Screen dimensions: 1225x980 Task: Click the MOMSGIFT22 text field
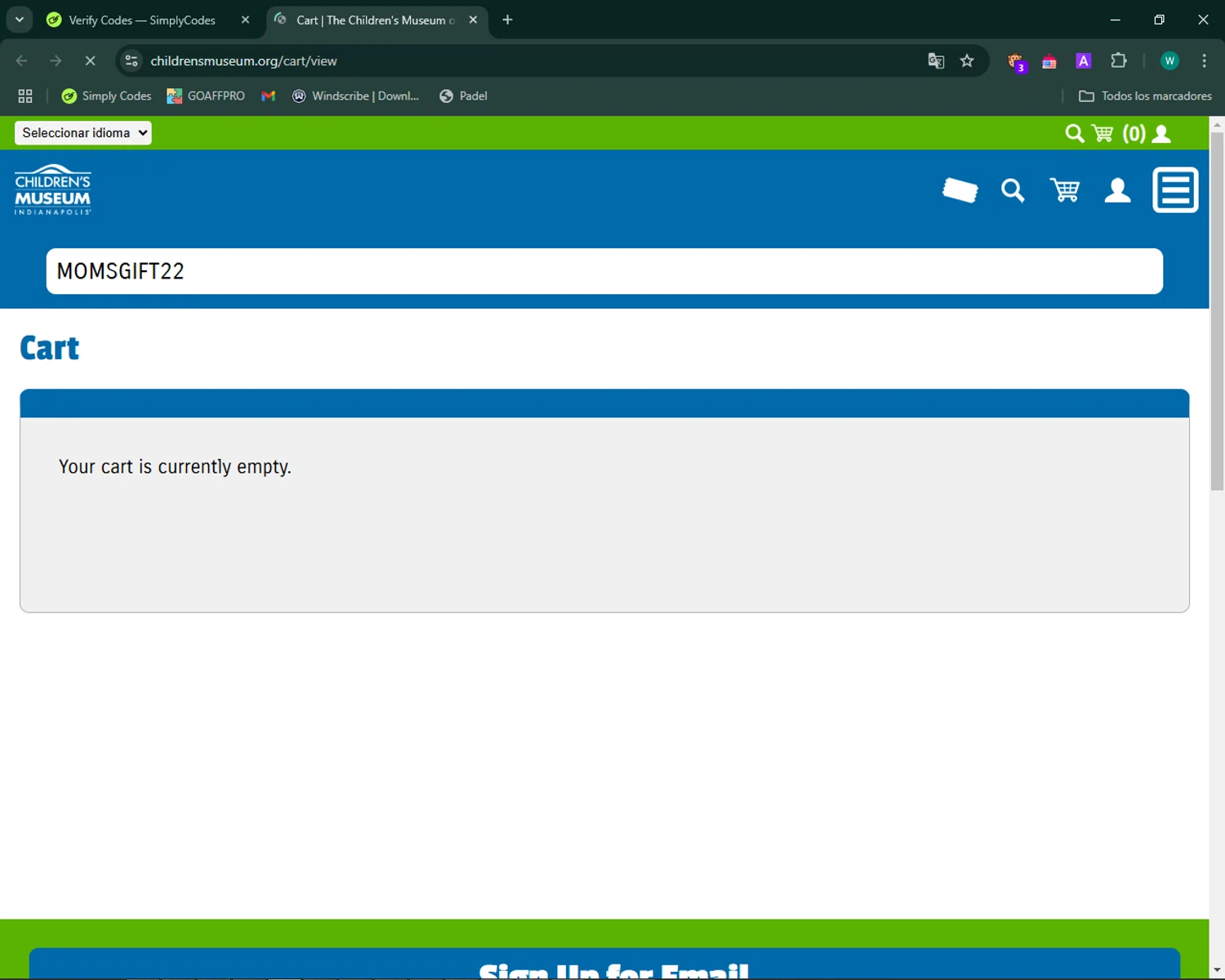(x=604, y=271)
